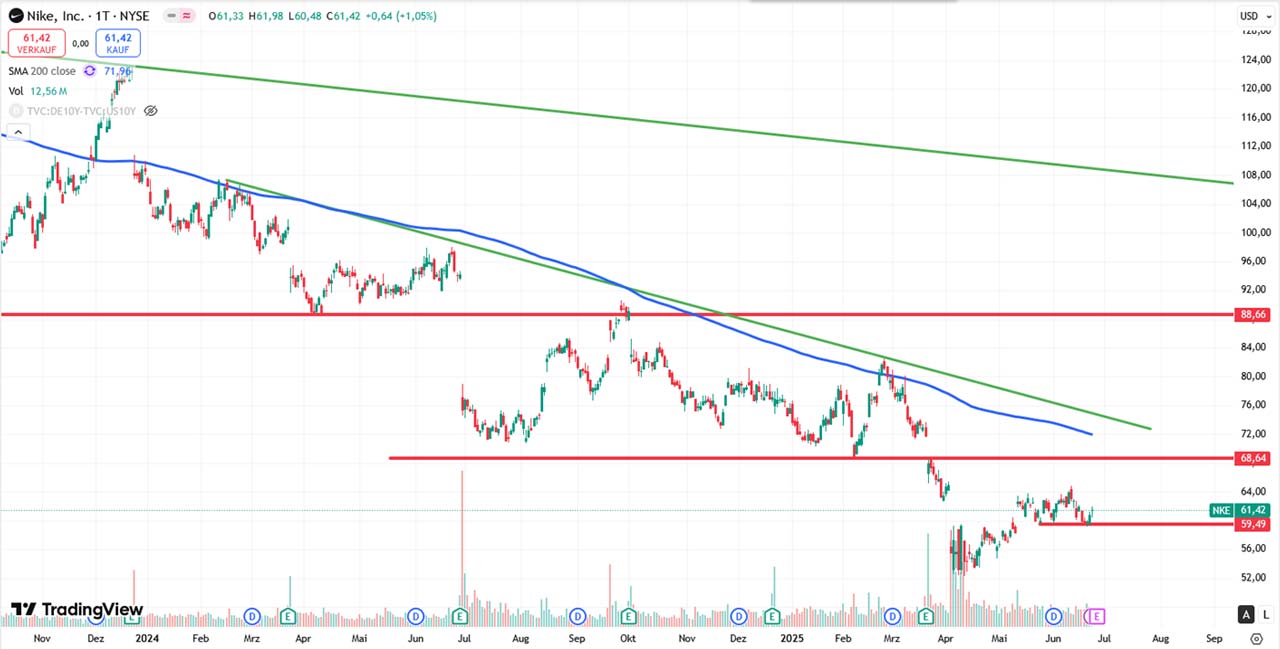The image size is (1280, 649).
Task: Click the dividend D marker above Jun 2024
Action: 415,615
